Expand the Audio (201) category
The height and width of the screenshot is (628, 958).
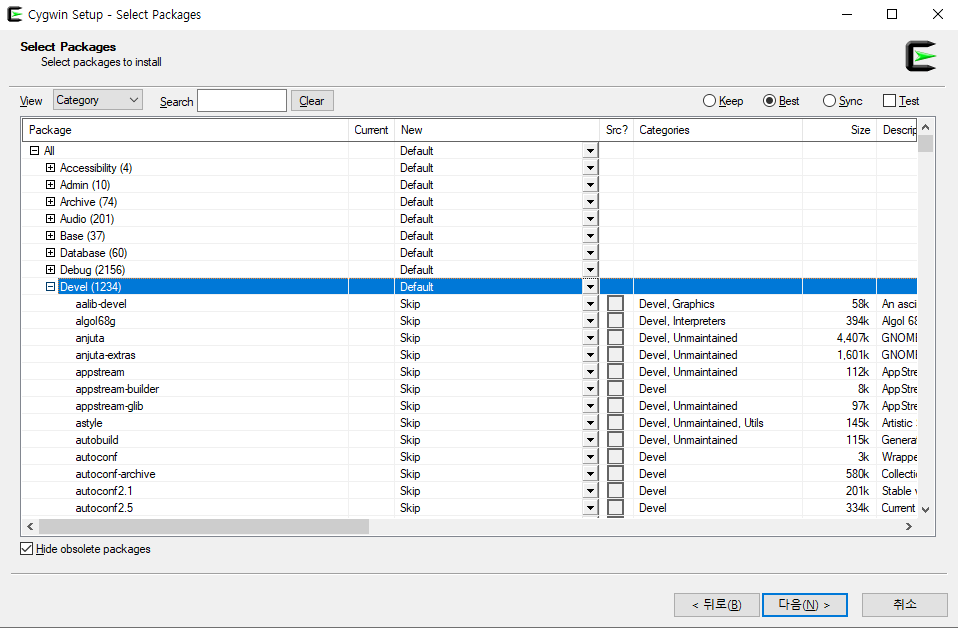pos(51,219)
